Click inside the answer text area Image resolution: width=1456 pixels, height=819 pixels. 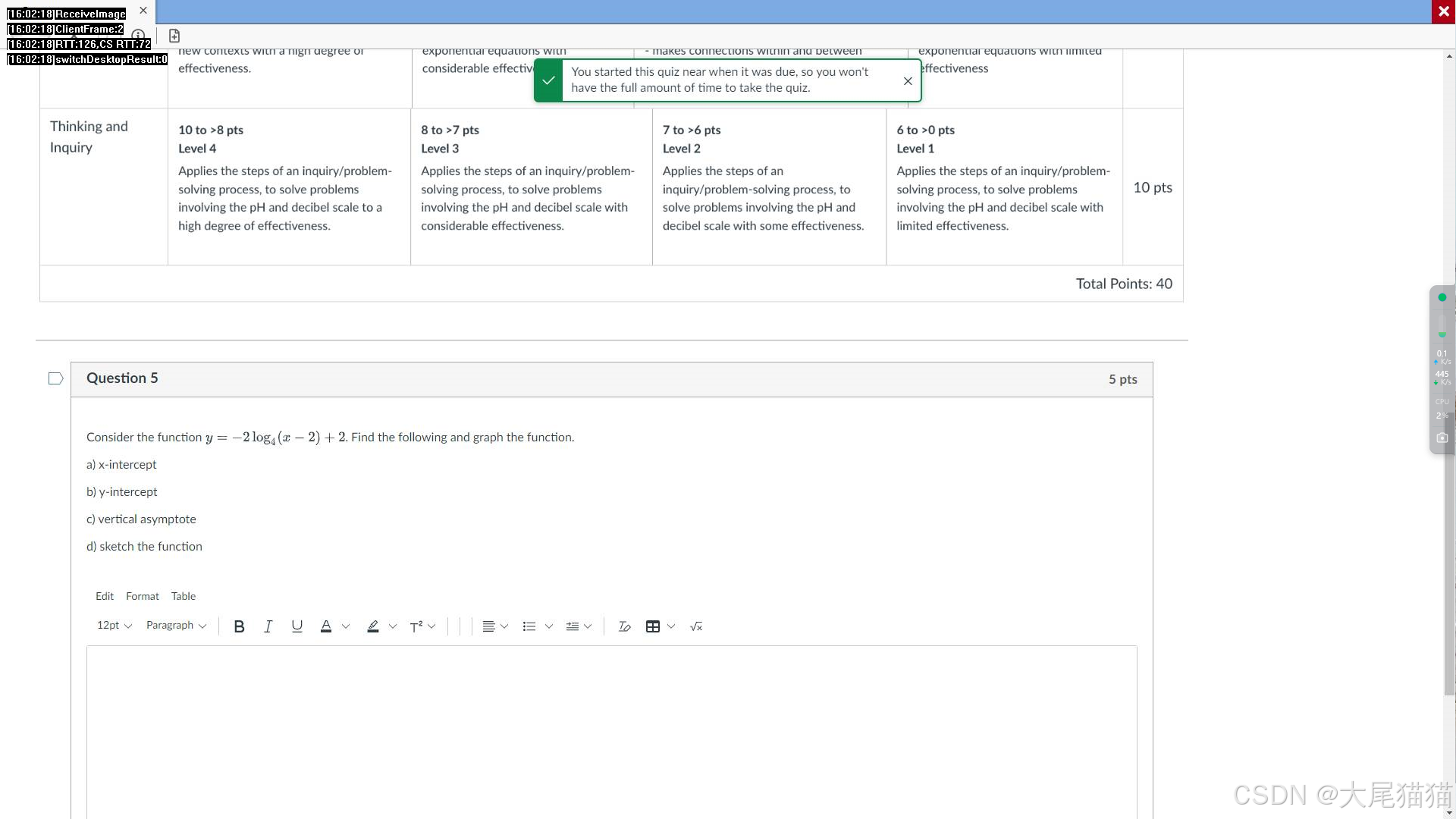(611, 728)
